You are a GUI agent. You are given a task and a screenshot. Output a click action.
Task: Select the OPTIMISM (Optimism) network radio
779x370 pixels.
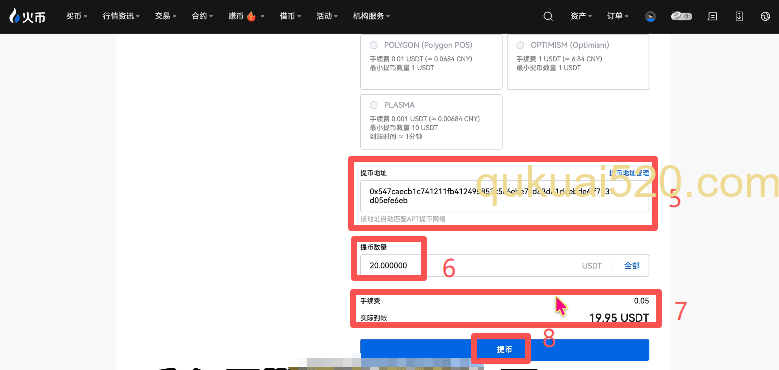coord(520,45)
